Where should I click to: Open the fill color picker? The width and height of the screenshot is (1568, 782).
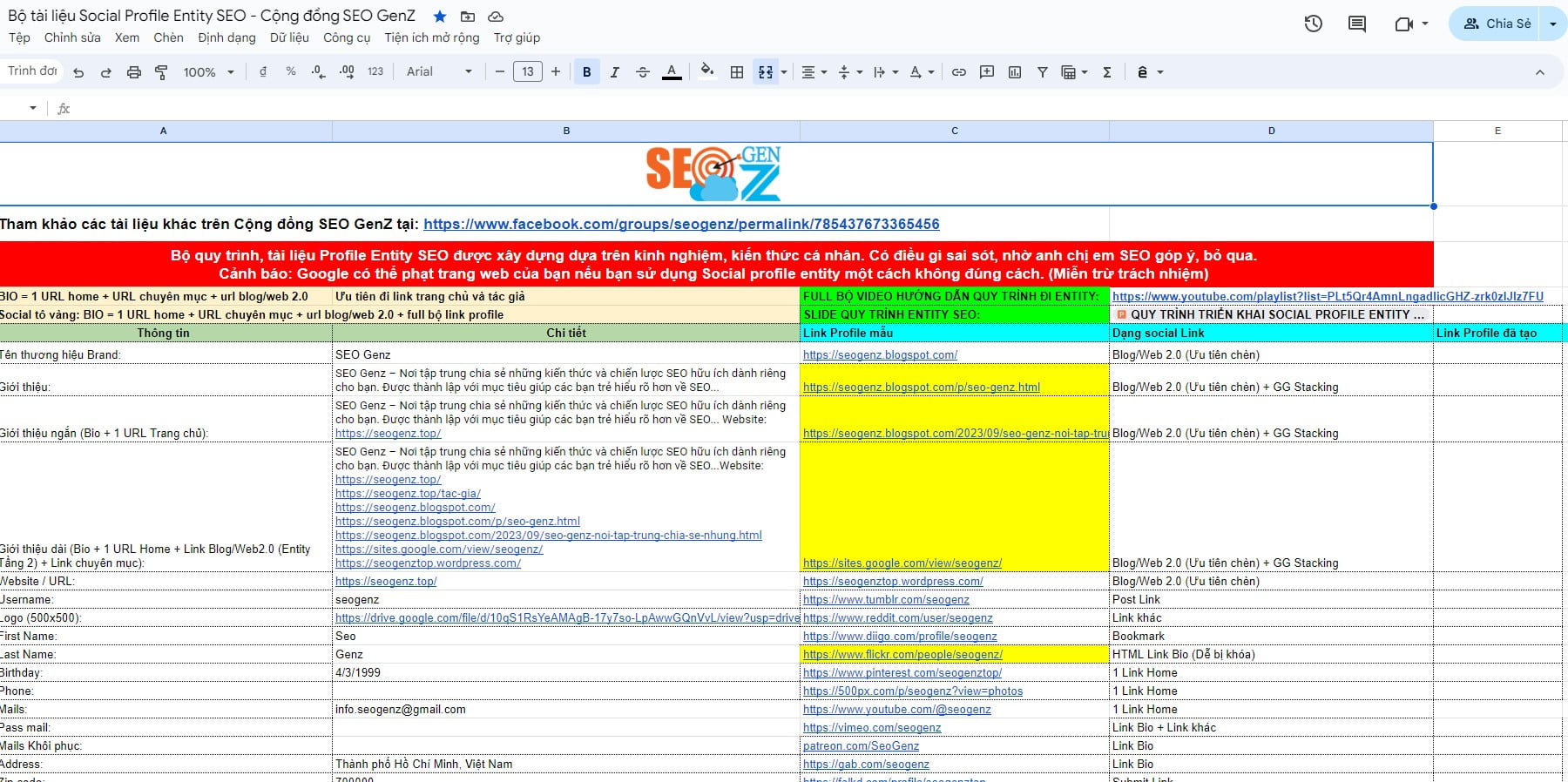(x=707, y=71)
